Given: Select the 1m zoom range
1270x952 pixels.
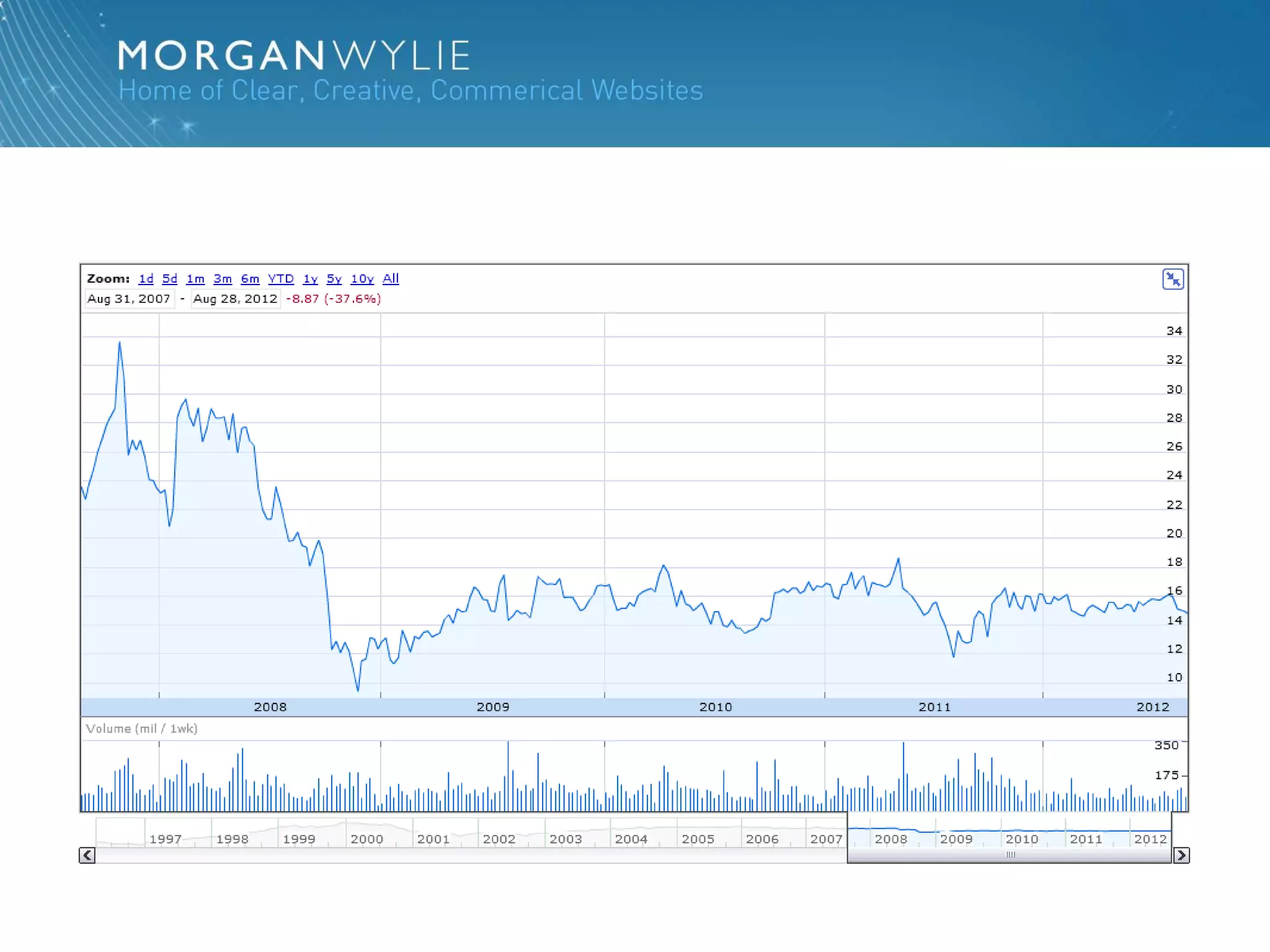Looking at the screenshot, I should point(195,279).
